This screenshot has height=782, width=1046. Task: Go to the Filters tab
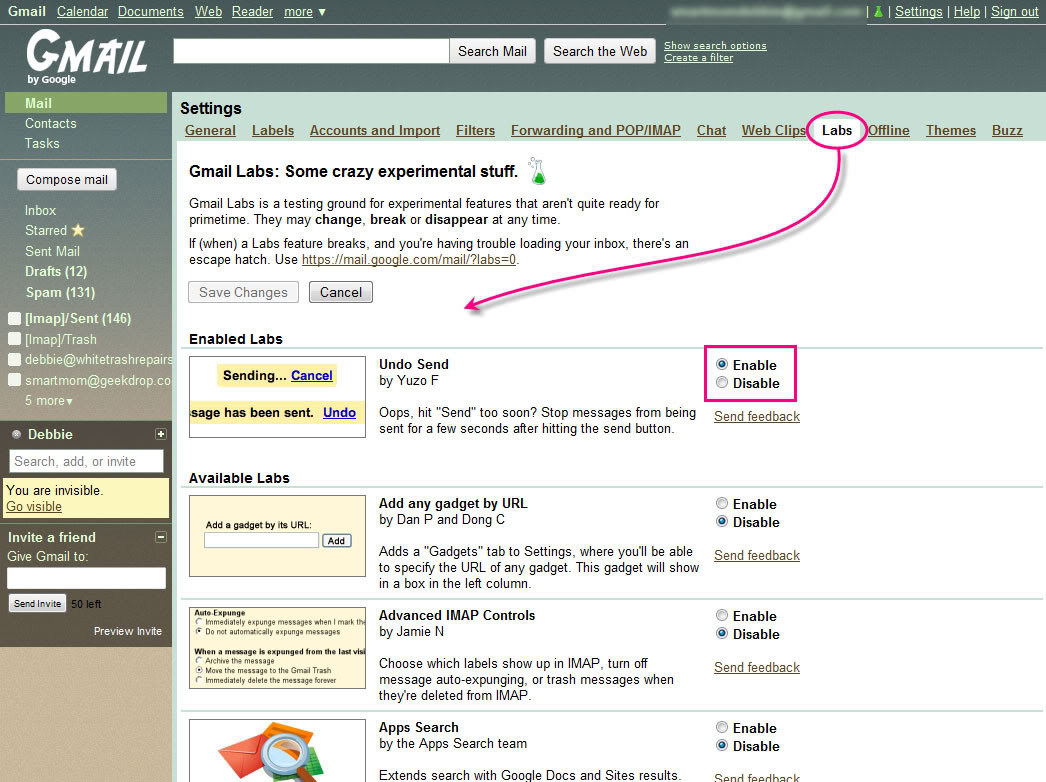(x=476, y=131)
